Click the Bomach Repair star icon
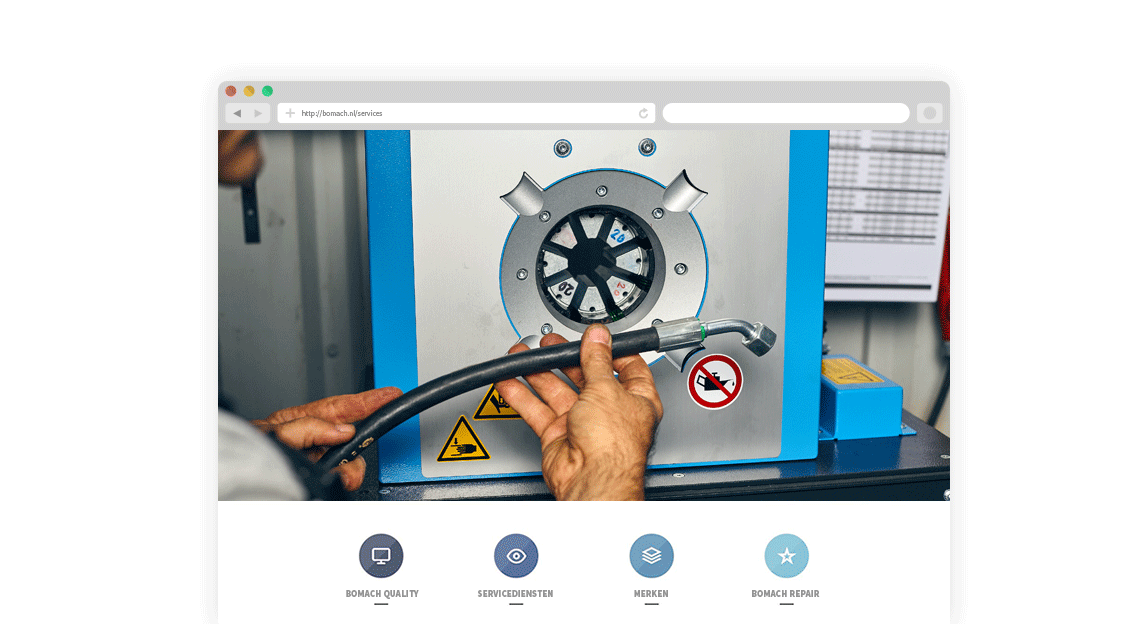 click(x=786, y=556)
